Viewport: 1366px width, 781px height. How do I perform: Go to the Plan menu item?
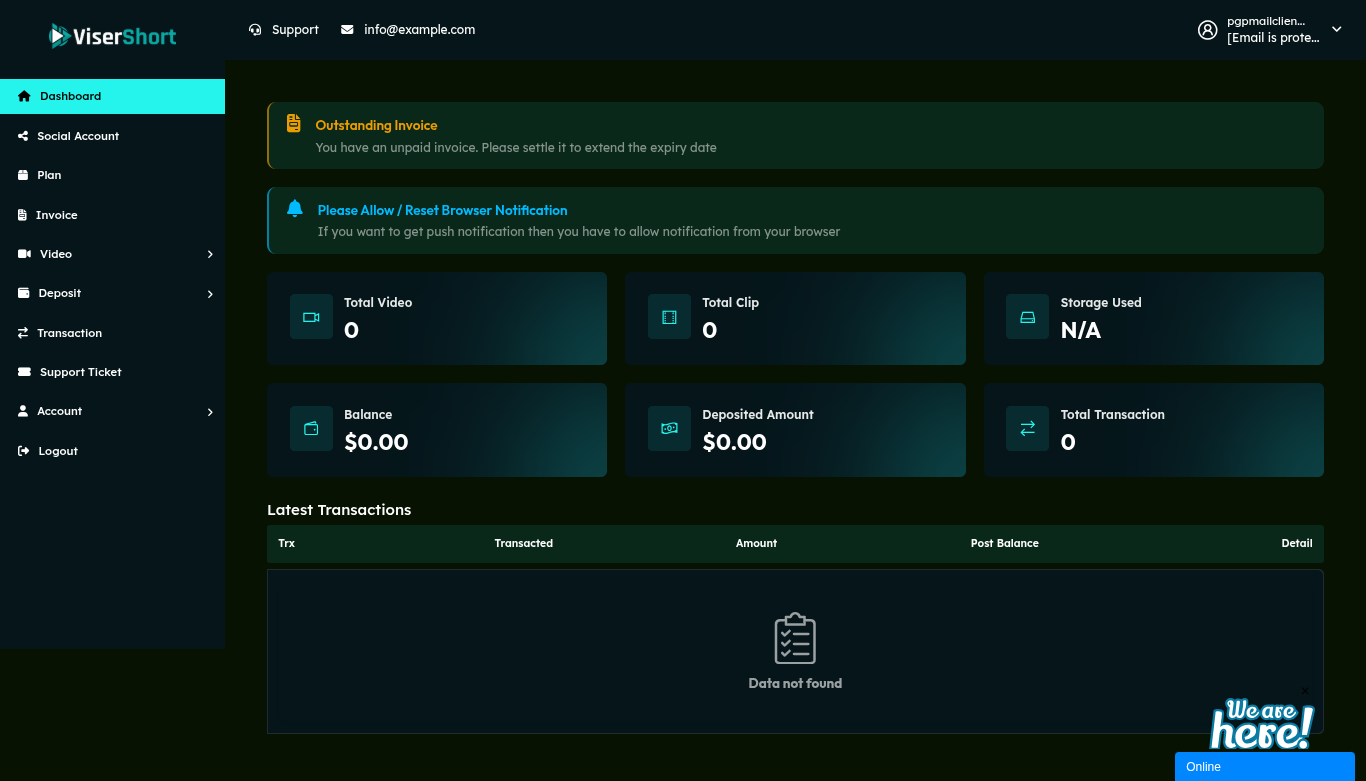tap(49, 175)
